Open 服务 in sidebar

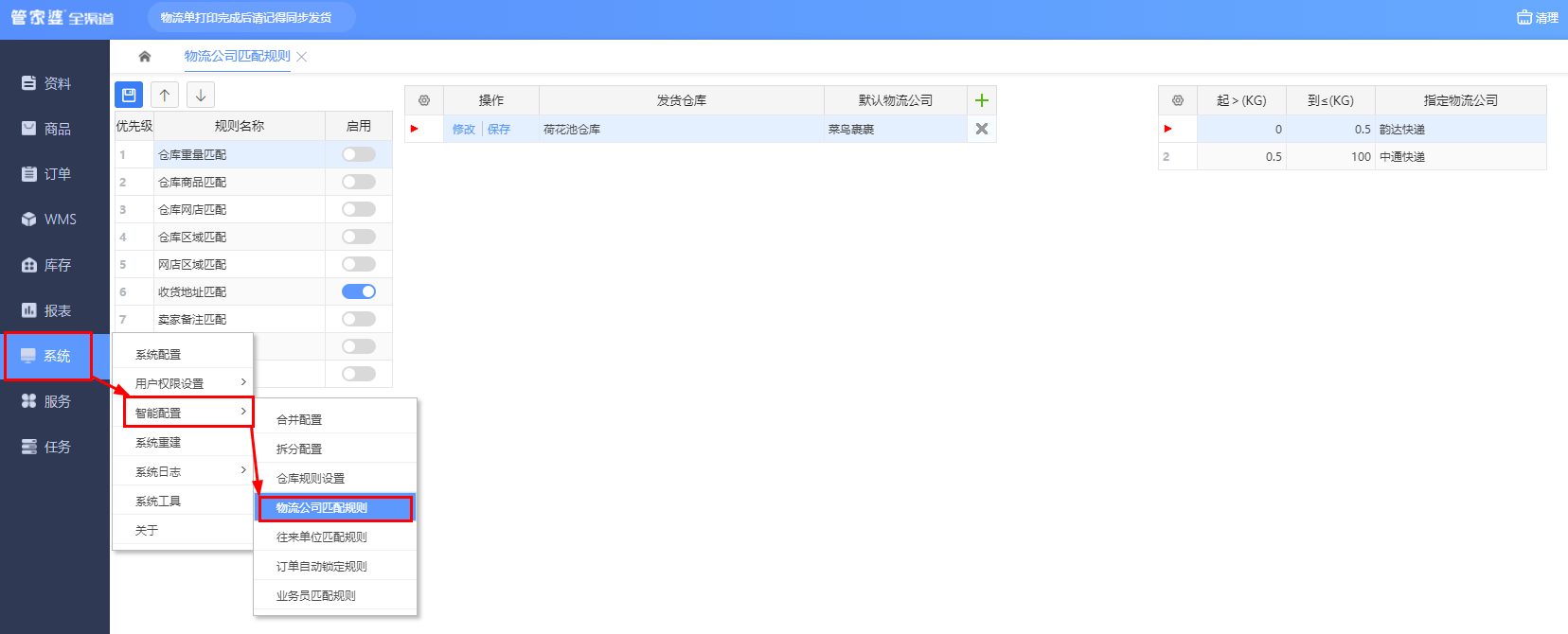click(x=55, y=401)
